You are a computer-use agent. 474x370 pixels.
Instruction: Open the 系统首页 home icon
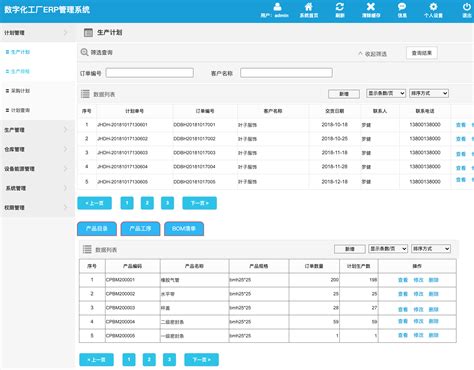[309, 7]
